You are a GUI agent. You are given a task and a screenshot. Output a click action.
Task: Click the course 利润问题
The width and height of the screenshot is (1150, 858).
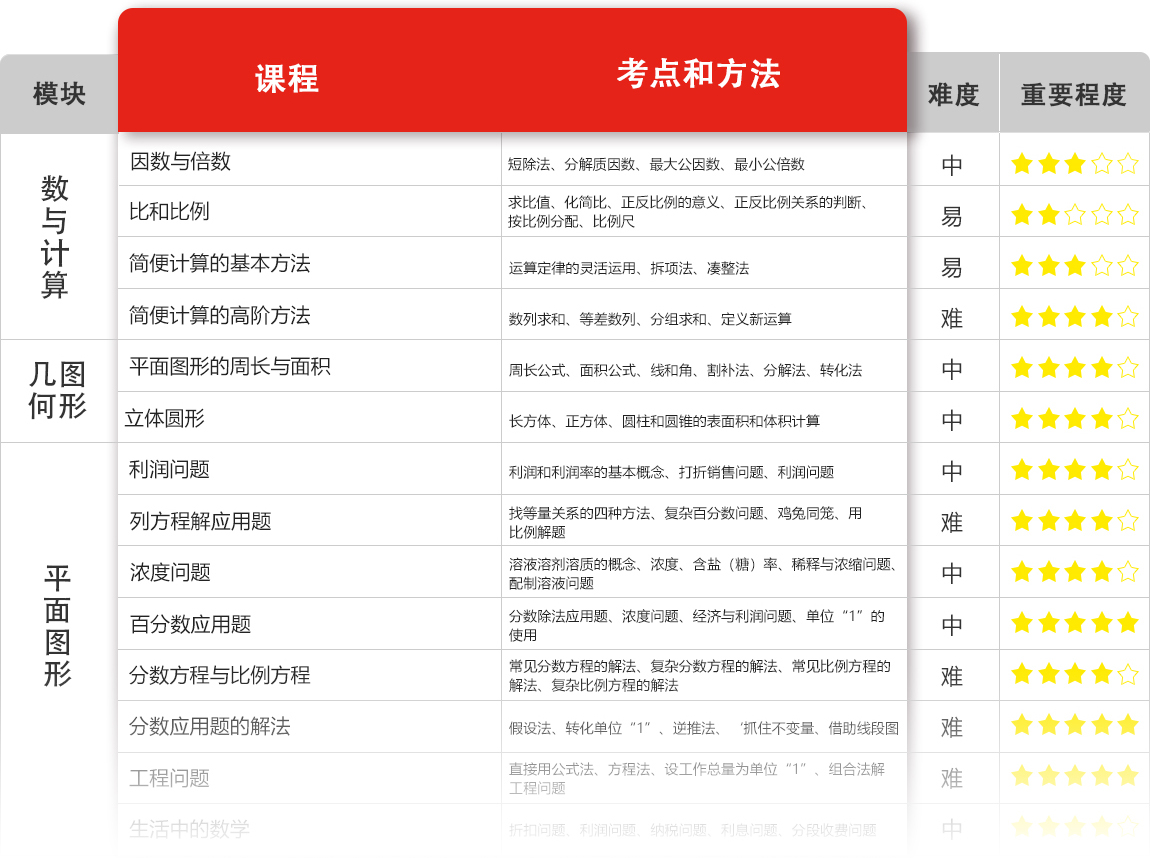(x=169, y=469)
